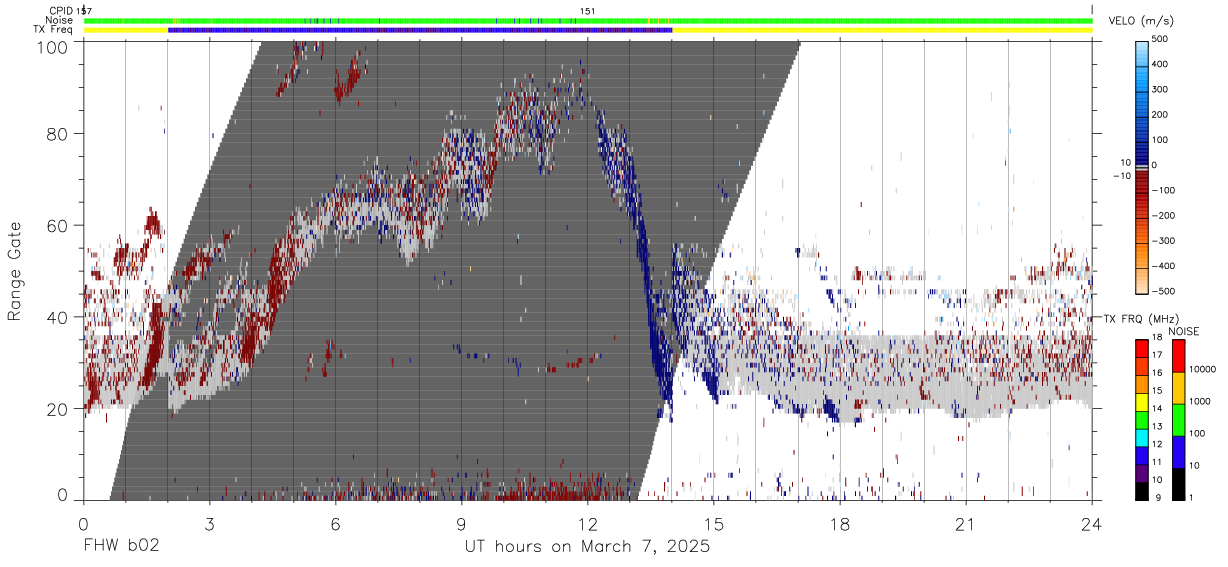
Task: Click the '500' velocity scale value
Action: [1162, 39]
